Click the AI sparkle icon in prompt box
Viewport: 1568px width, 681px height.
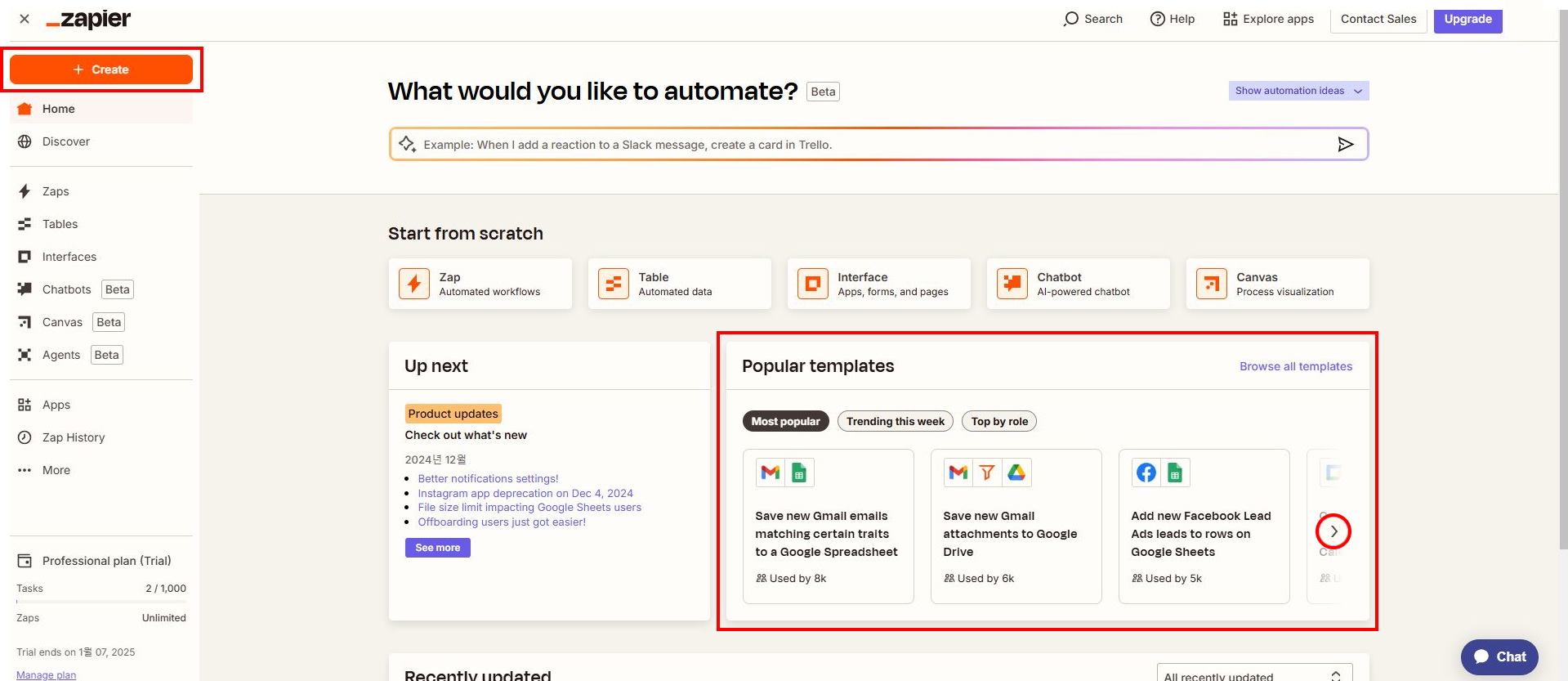coord(407,145)
